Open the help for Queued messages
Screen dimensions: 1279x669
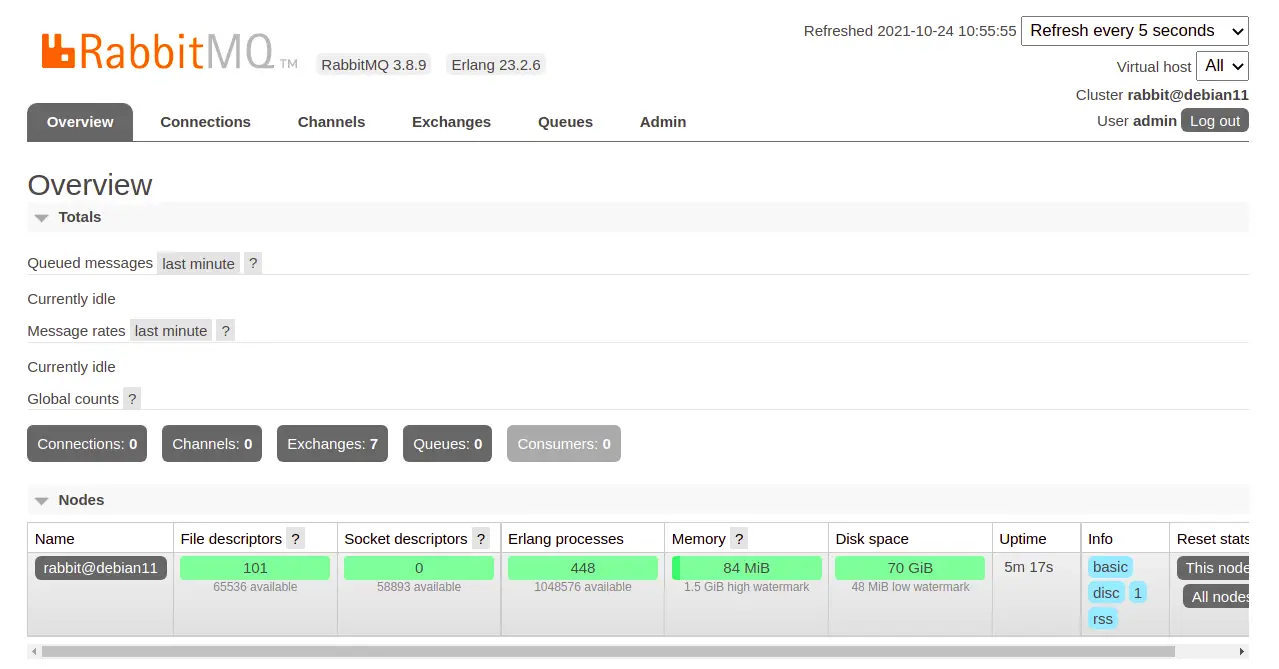253,263
